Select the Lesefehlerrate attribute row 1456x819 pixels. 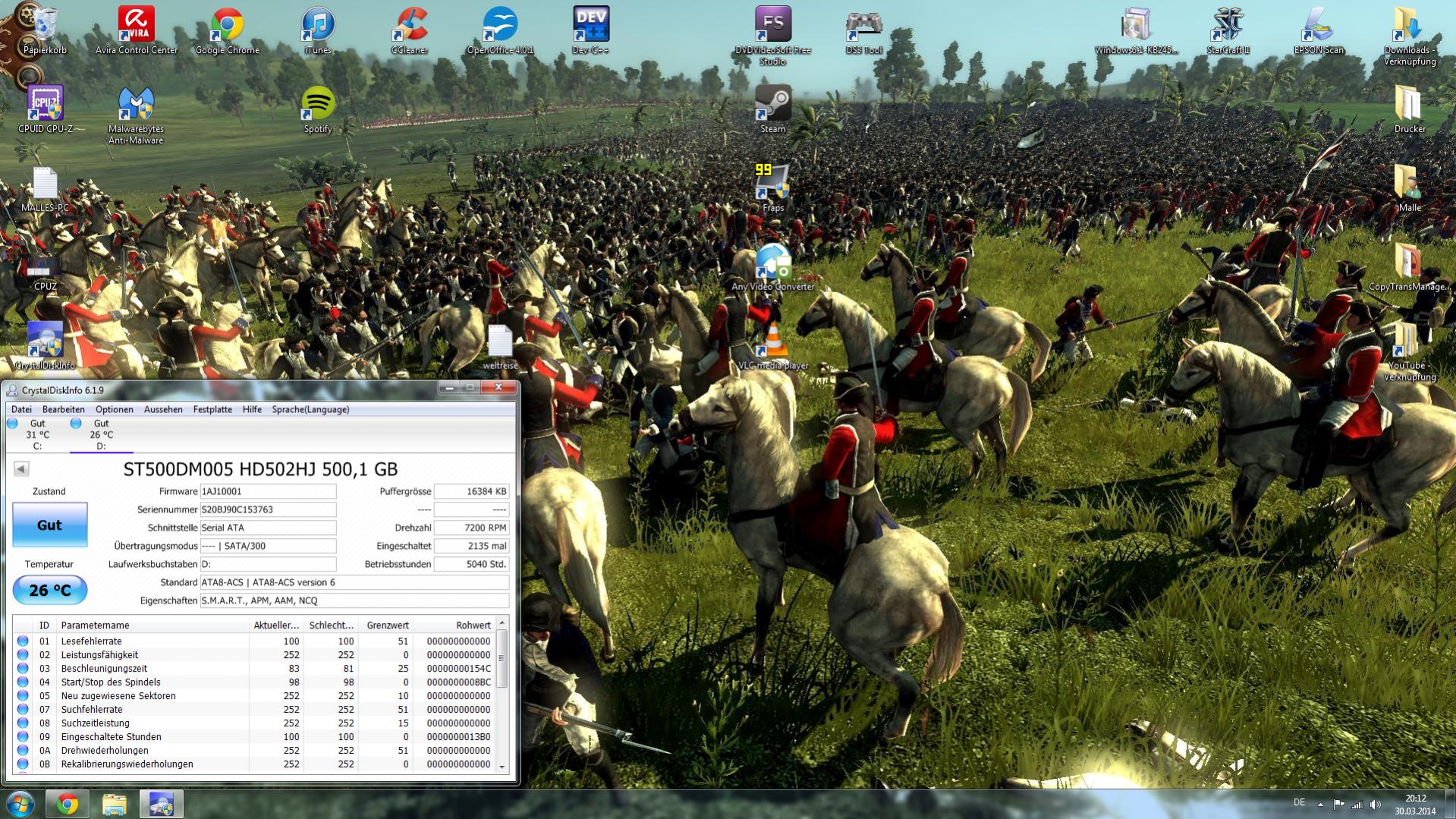[254, 641]
